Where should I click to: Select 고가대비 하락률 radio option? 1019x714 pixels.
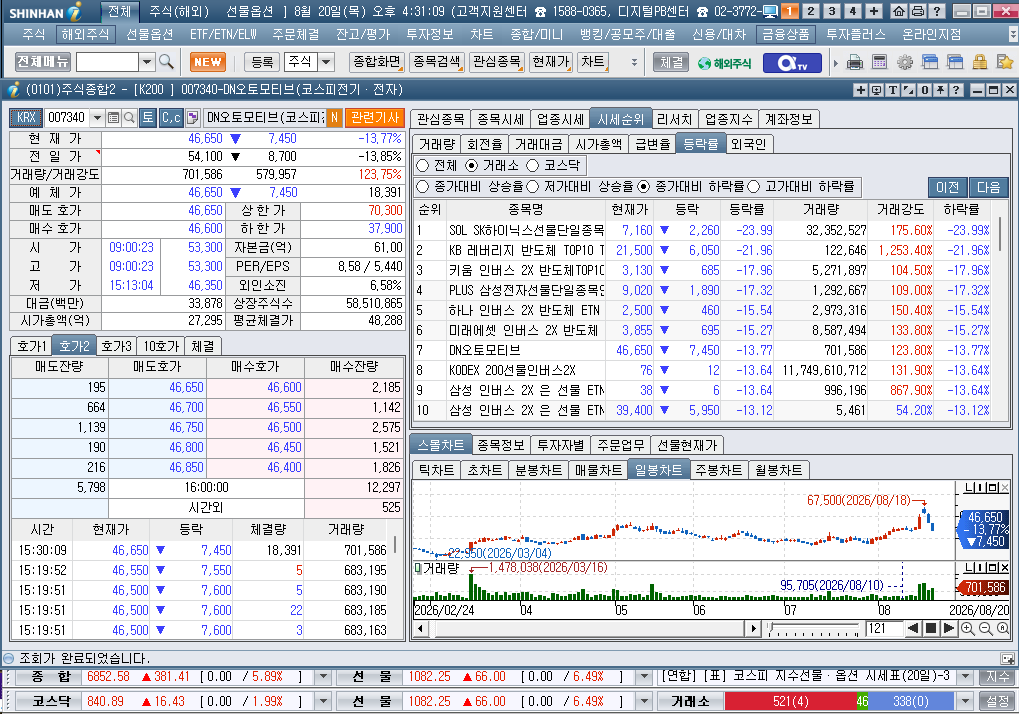[754, 187]
